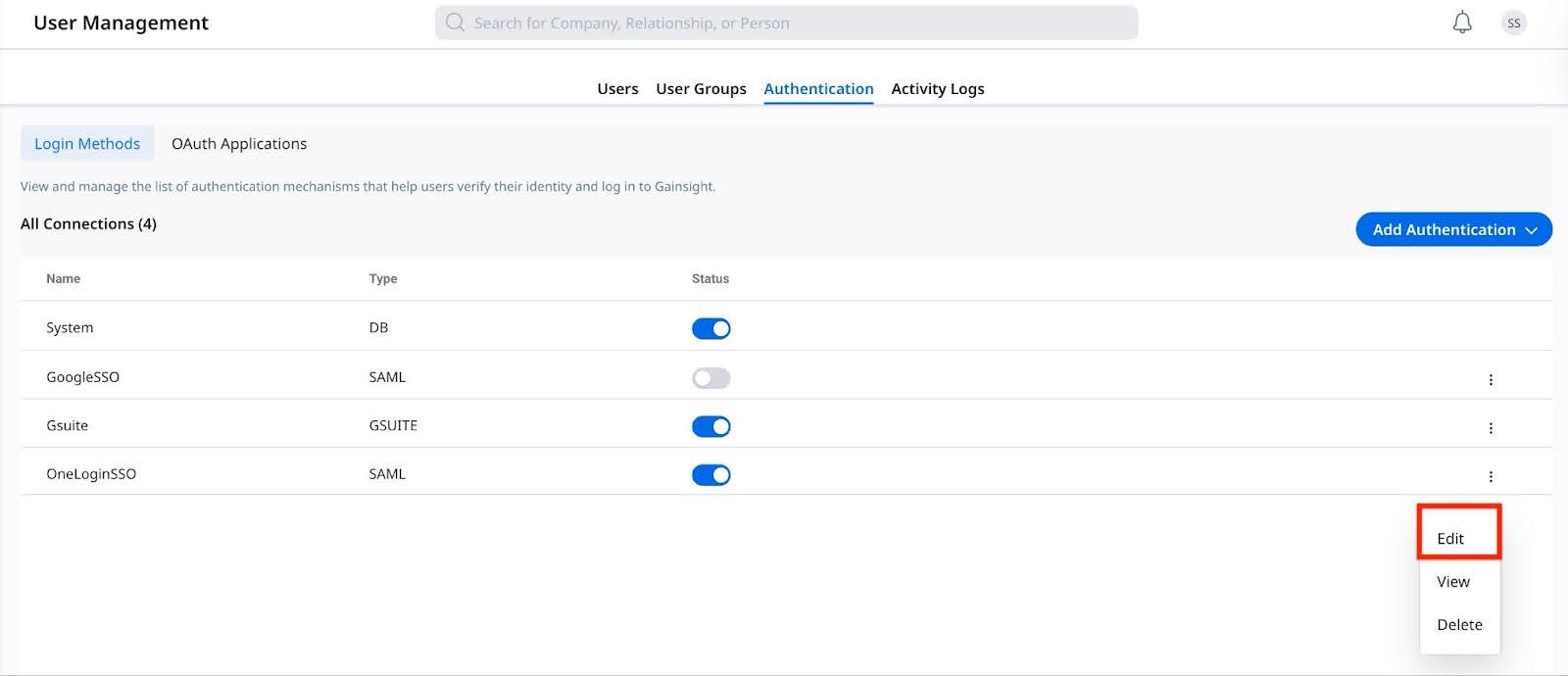Enable the GoogleSSO SAML toggle
Viewport: 1568px width, 676px height.
[711, 378]
